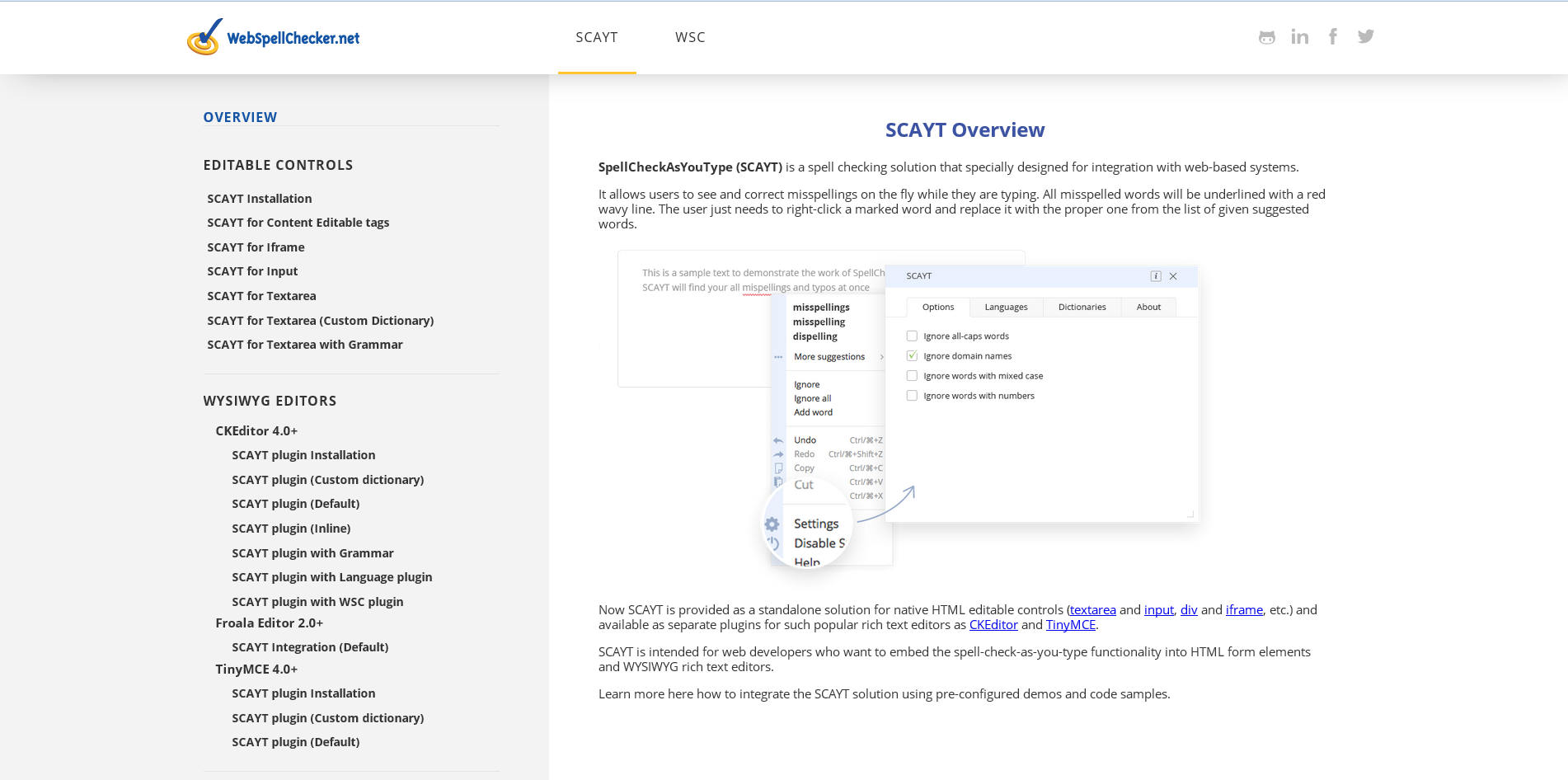Switch to the Languages tab
This screenshot has width=1568, height=780.
click(x=1006, y=307)
